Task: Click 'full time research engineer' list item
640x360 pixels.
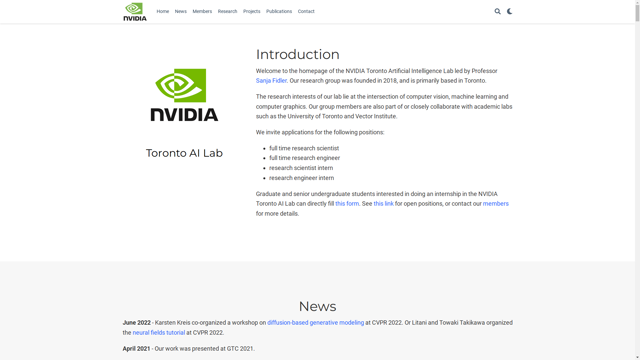Action: click(304, 158)
